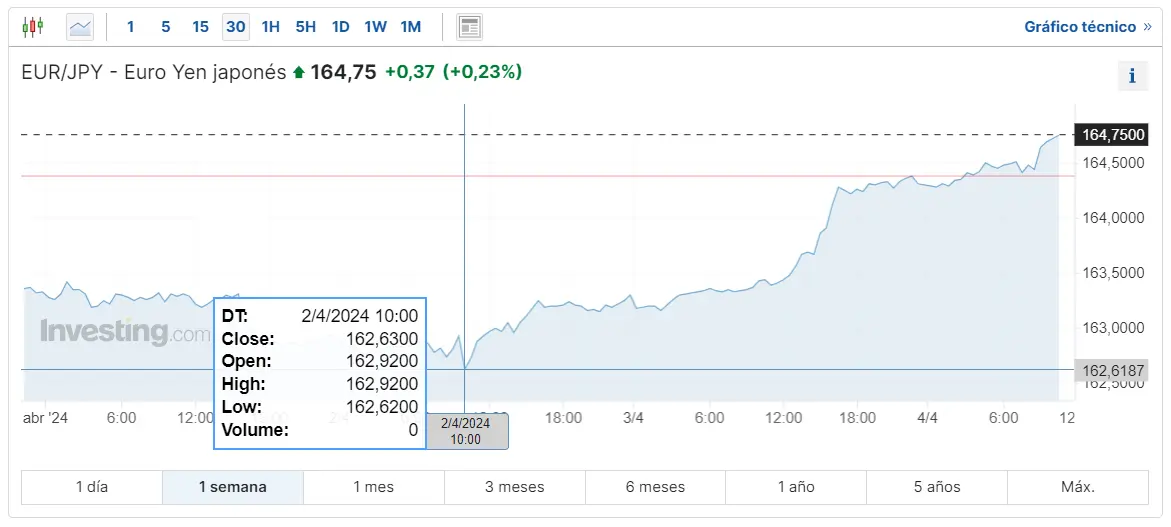Choose the 1H interval
Screen dimensions: 1171x527
[270, 27]
